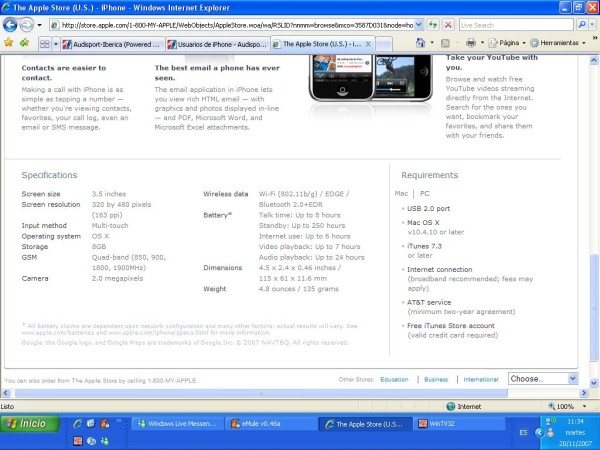Click the Internet security zone status
This screenshot has width=600, height=450.
[x=464, y=406]
